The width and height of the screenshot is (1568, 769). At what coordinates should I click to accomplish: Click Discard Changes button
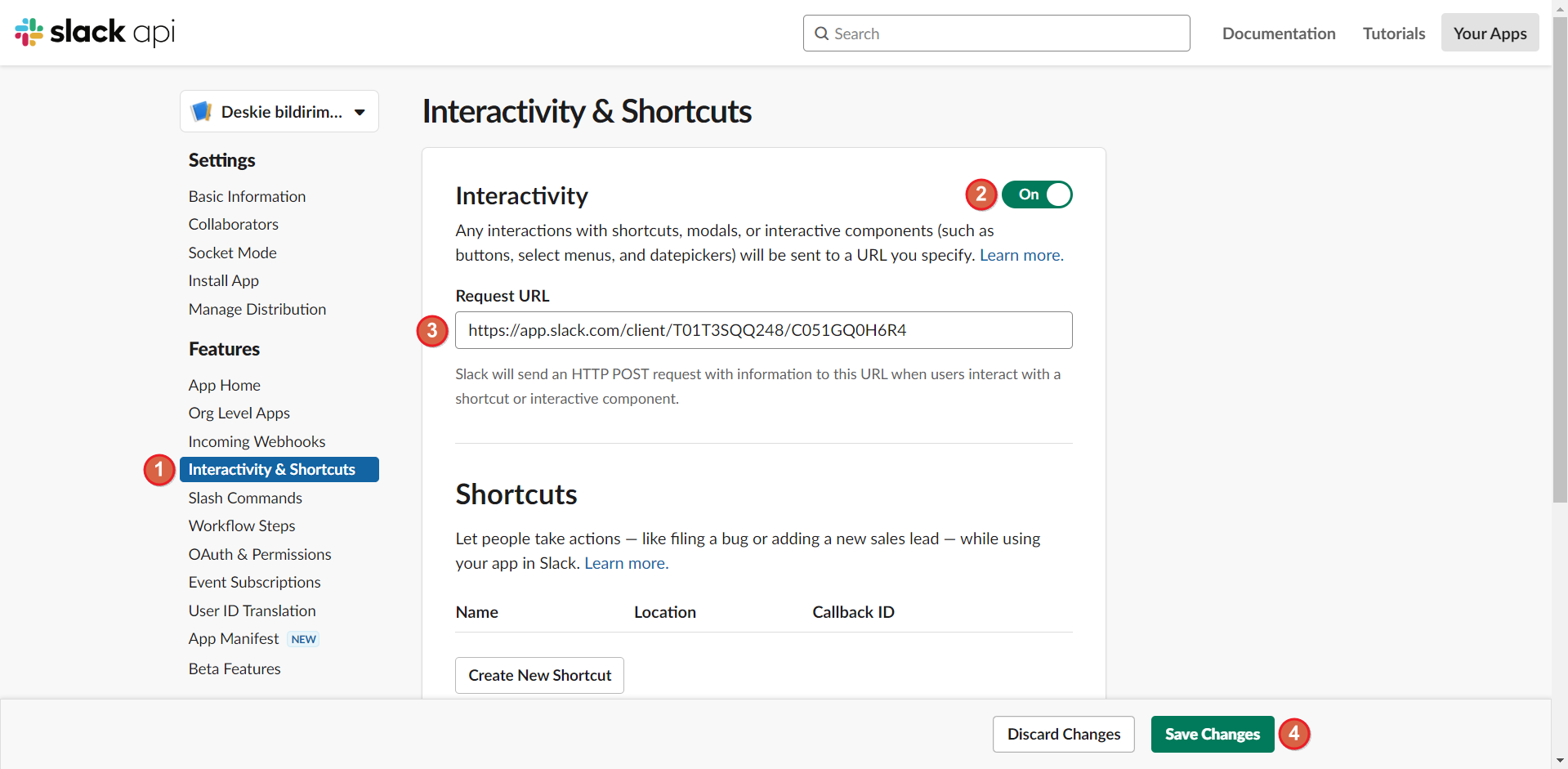point(1063,734)
